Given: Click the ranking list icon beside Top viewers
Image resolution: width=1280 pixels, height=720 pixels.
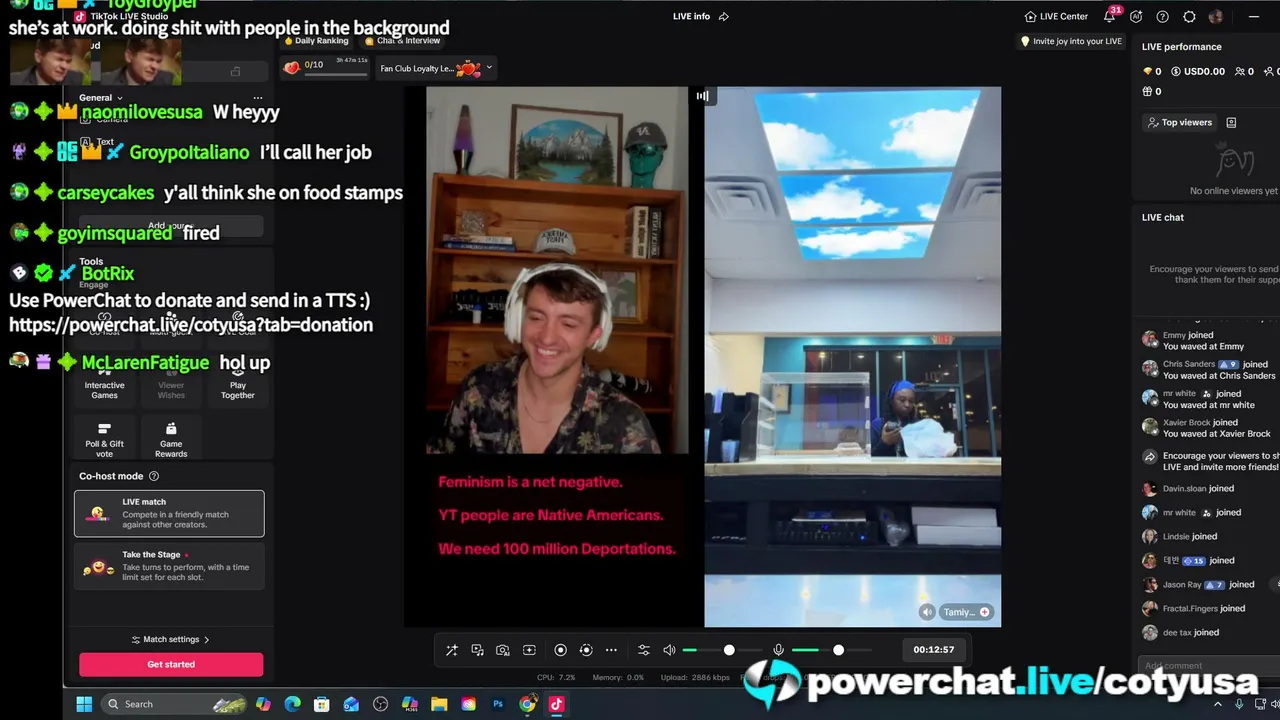Looking at the screenshot, I should (1231, 122).
